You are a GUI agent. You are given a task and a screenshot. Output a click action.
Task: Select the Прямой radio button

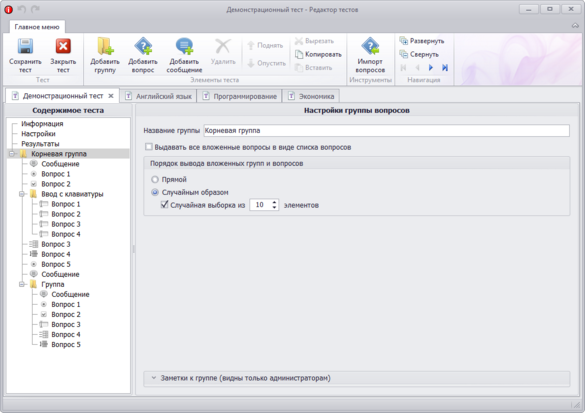pyautogui.click(x=155, y=179)
